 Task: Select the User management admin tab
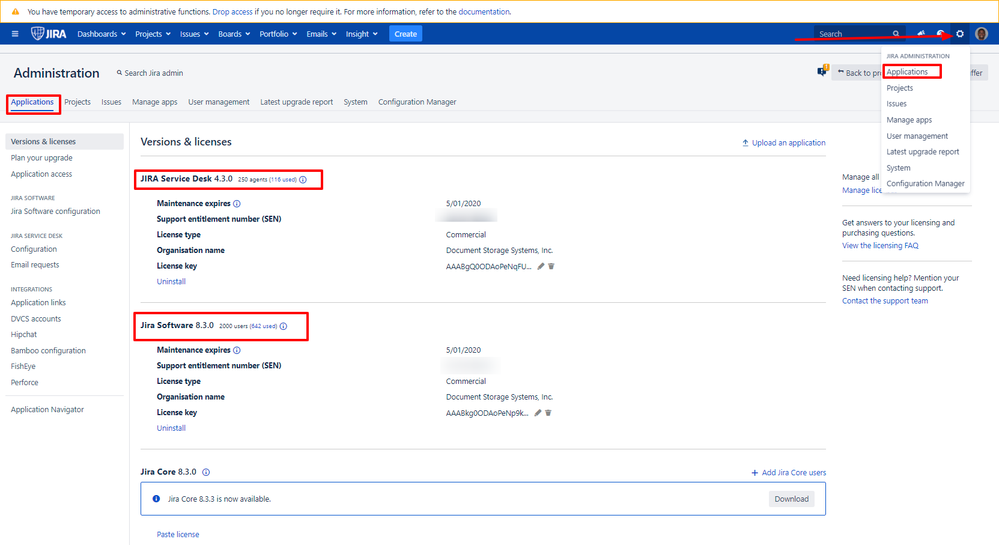click(219, 102)
